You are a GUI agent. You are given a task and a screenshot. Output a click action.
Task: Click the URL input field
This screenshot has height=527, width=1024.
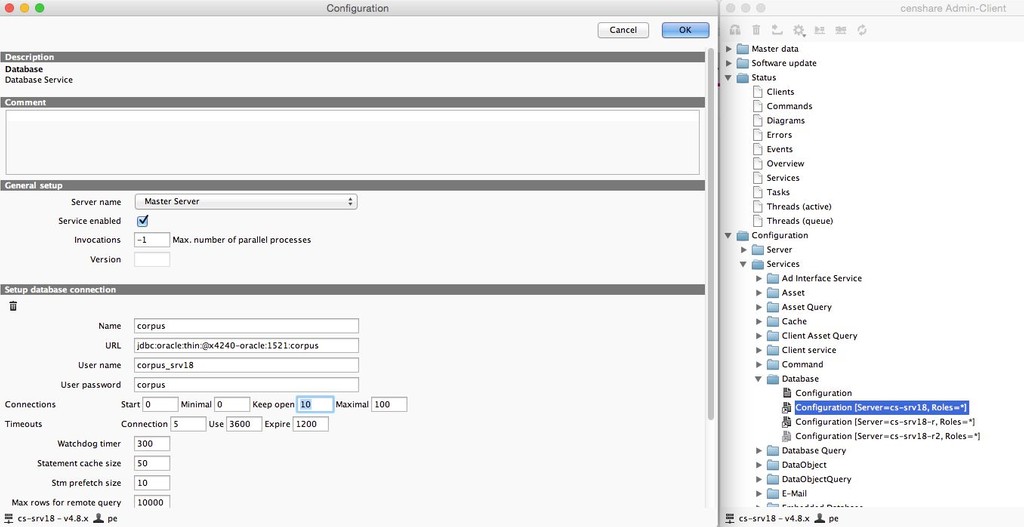tap(246, 345)
